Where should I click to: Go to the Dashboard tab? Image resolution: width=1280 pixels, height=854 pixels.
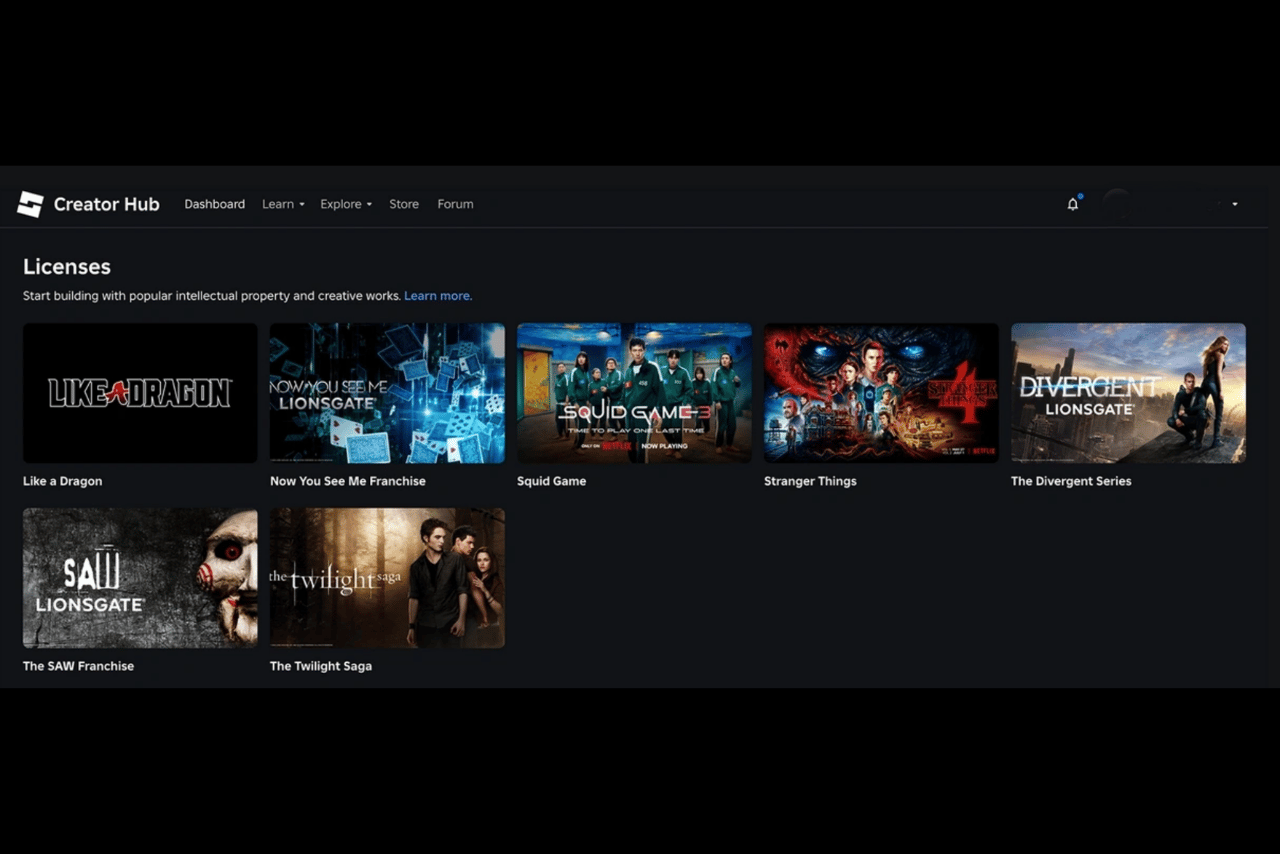[x=215, y=204]
